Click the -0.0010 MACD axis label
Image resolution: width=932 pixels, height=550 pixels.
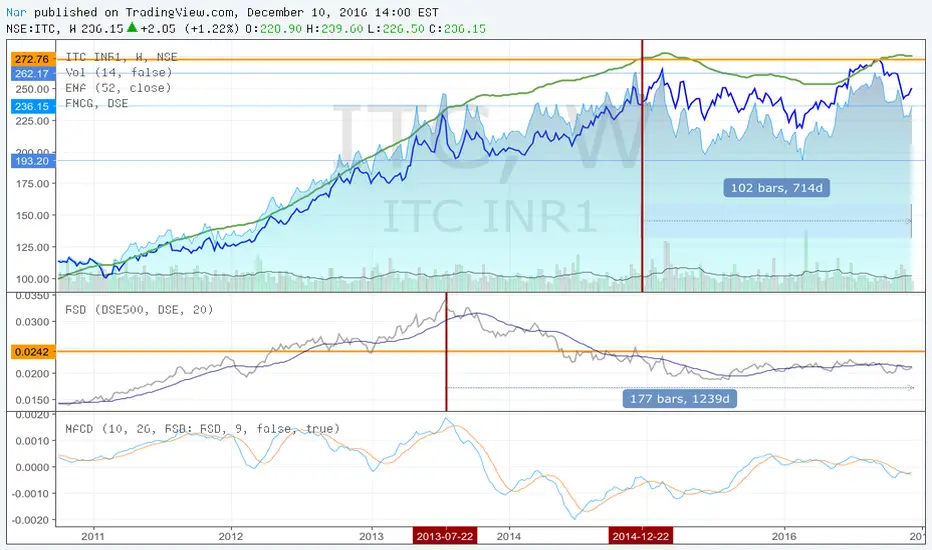[31, 494]
